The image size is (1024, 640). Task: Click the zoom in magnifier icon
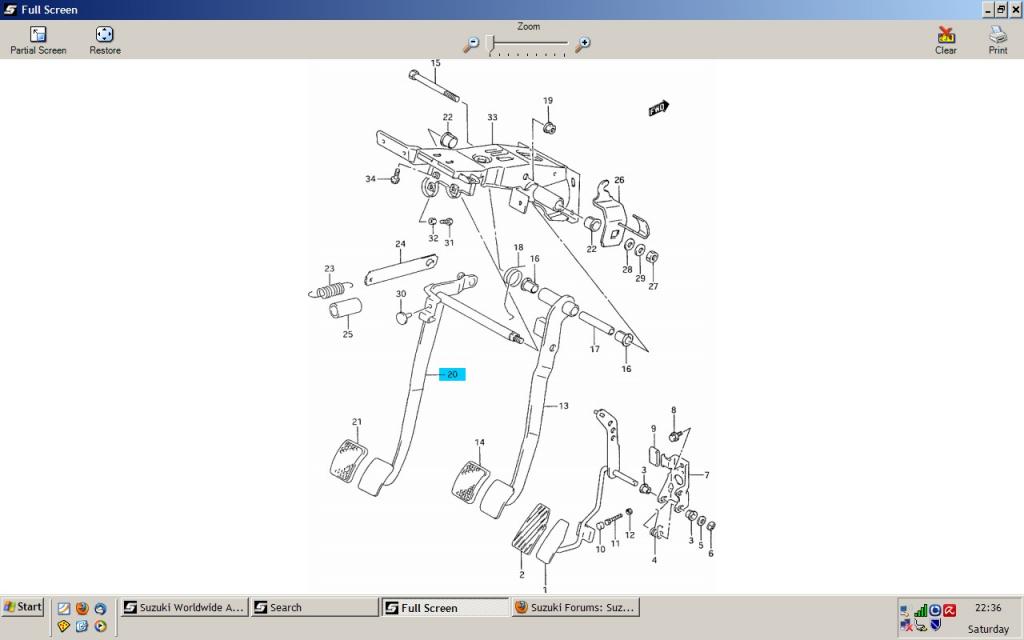[583, 44]
